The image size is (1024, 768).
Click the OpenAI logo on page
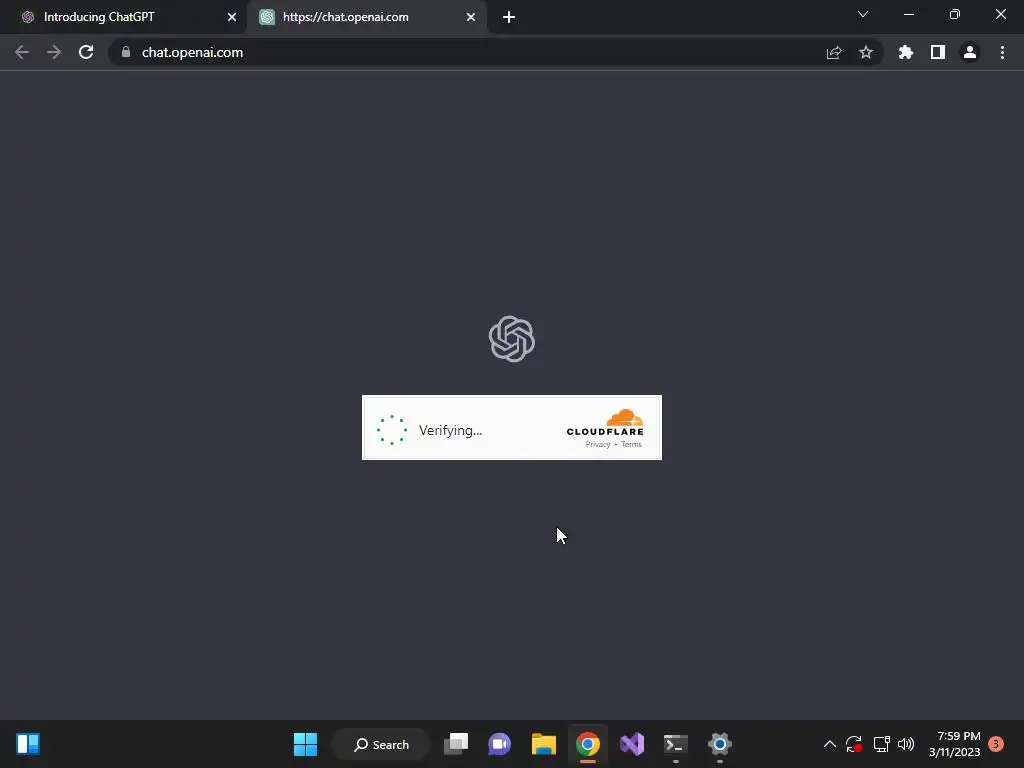tap(512, 338)
